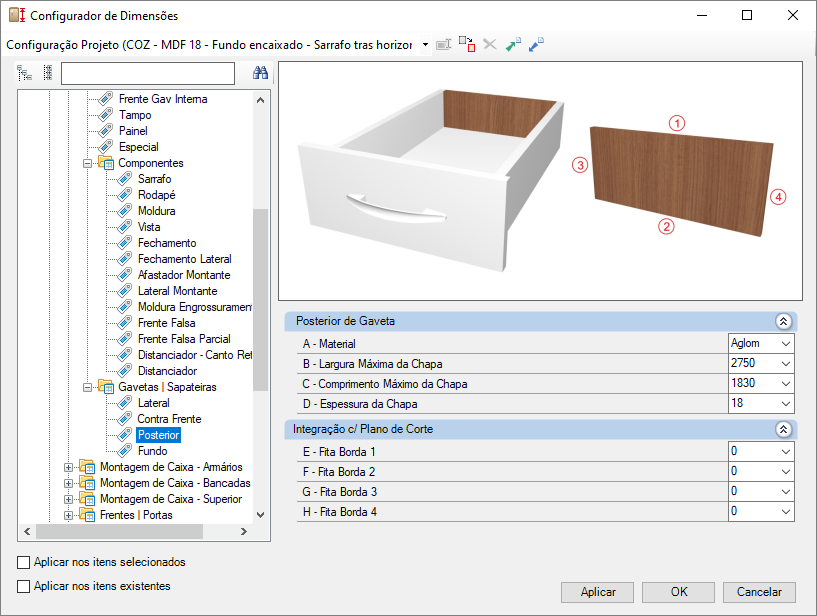The image size is (817, 616).
Task: Click the tag icon beside Moldura
Action: point(125,211)
